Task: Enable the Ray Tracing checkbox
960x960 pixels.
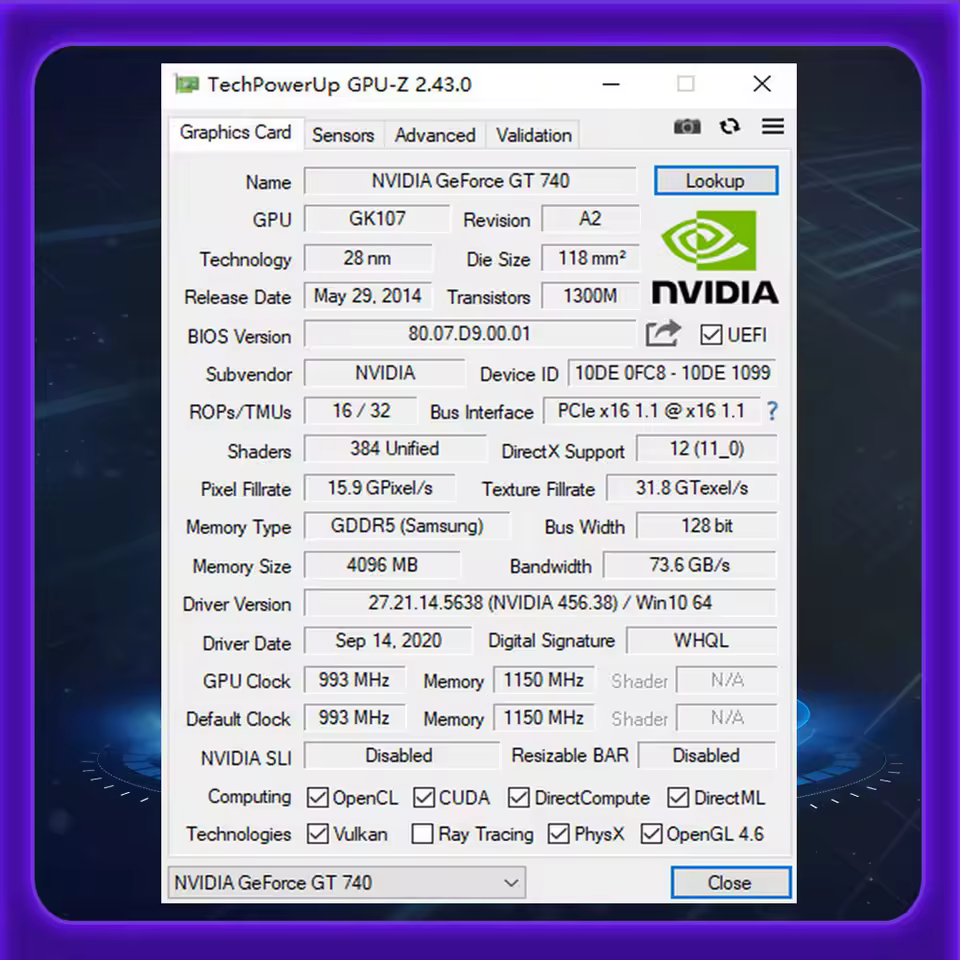Action: pyautogui.click(x=422, y=834)
